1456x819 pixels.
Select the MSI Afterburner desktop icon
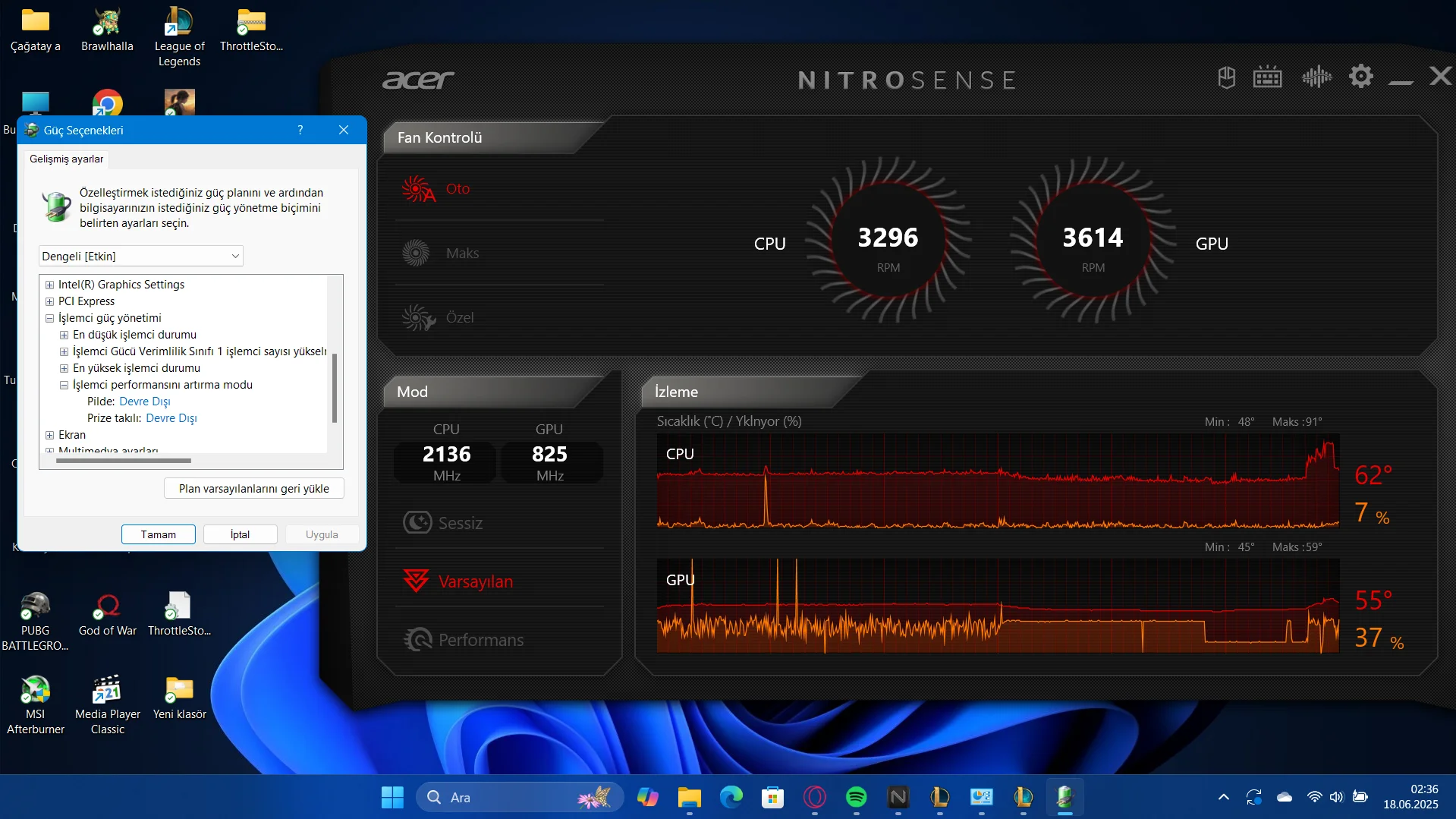click(x=36, y=705)
